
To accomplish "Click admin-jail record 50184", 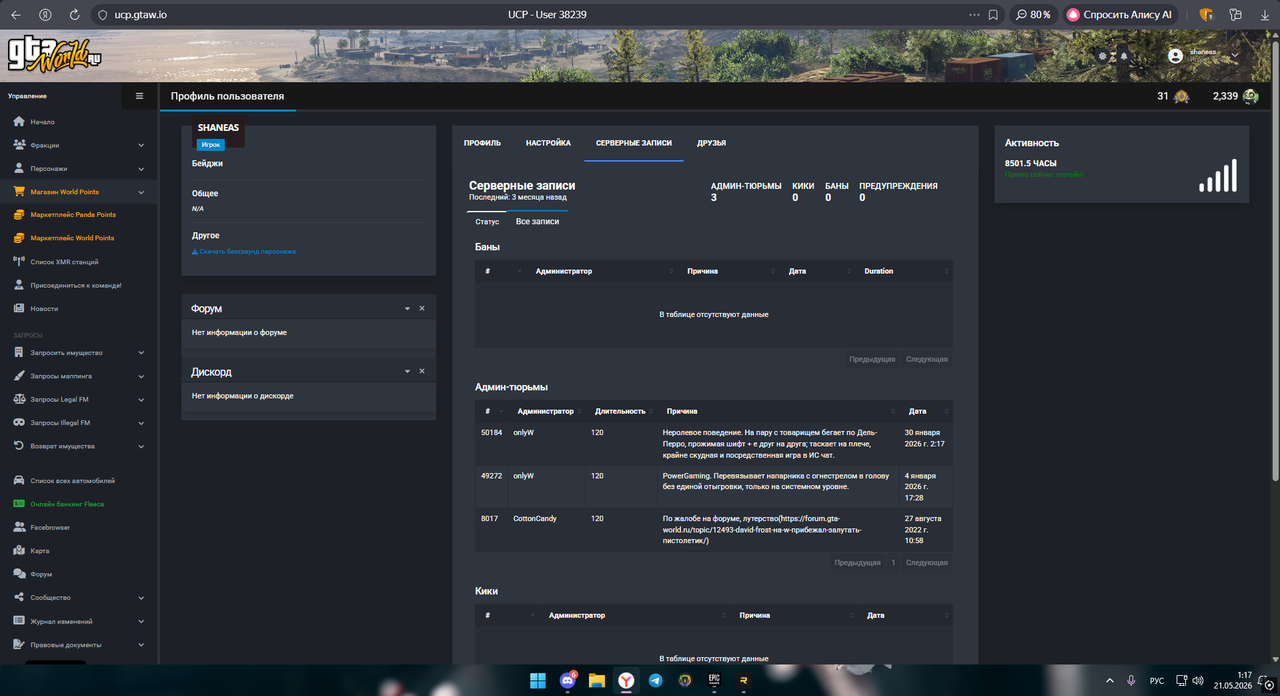I will click(x=491, y=432).
